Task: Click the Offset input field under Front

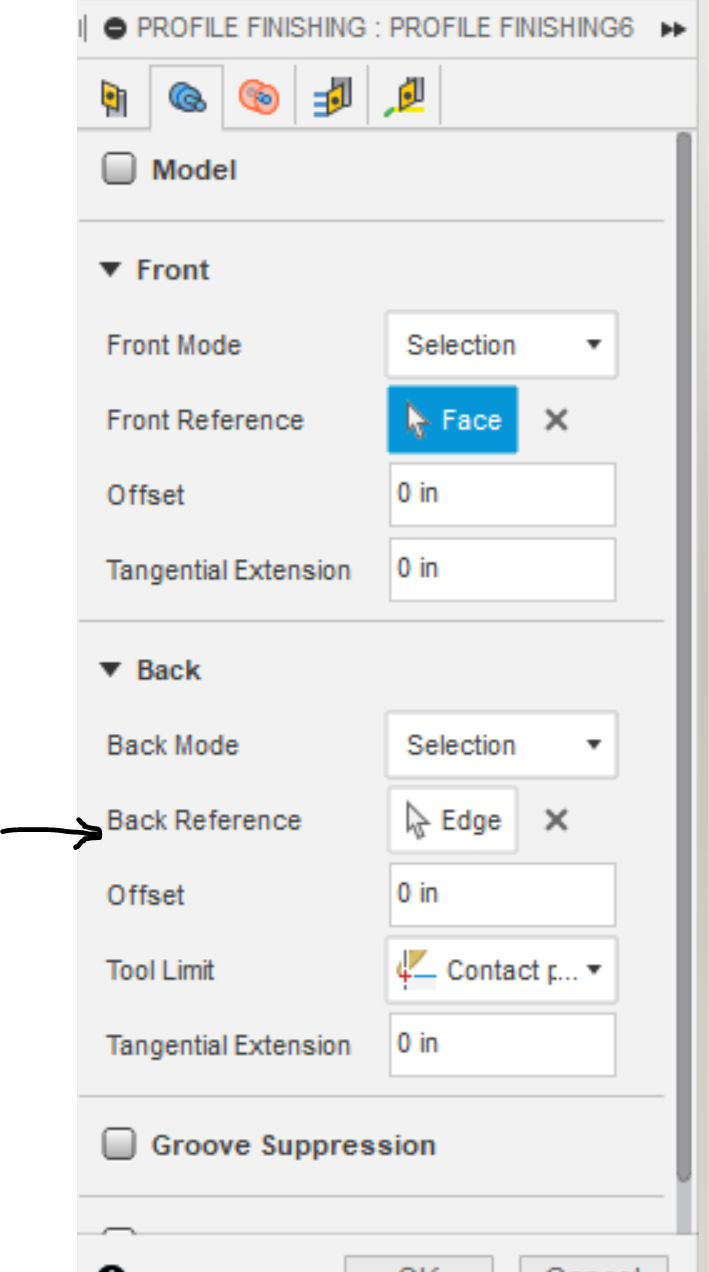Action: [x=500, y=495]
